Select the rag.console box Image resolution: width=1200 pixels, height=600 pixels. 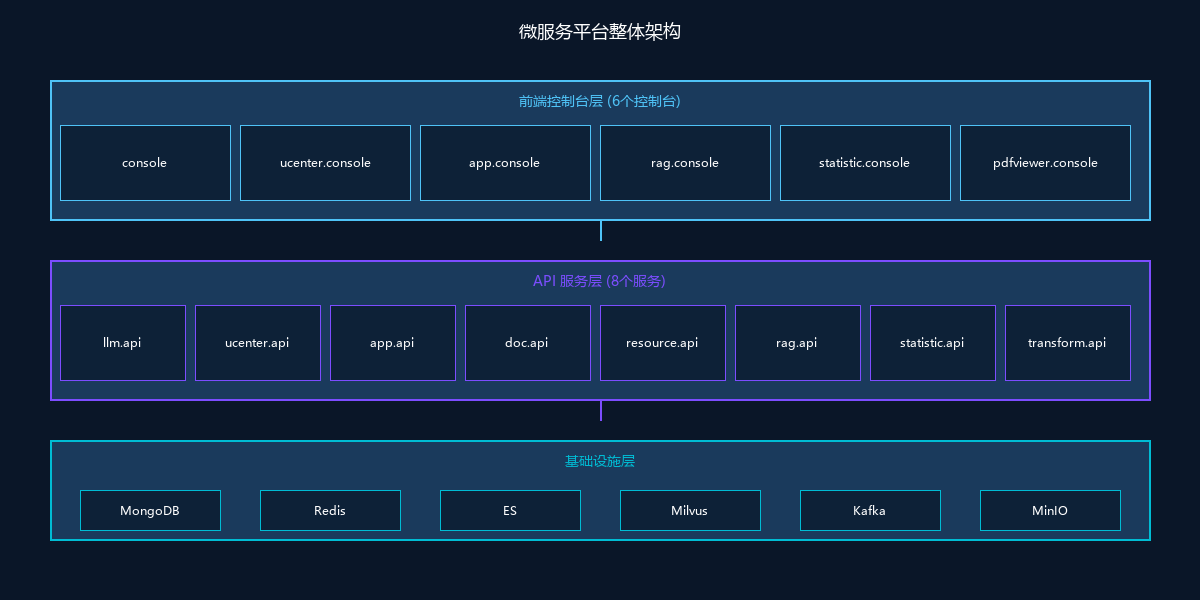pyautogui.click(x=685, y=163)
